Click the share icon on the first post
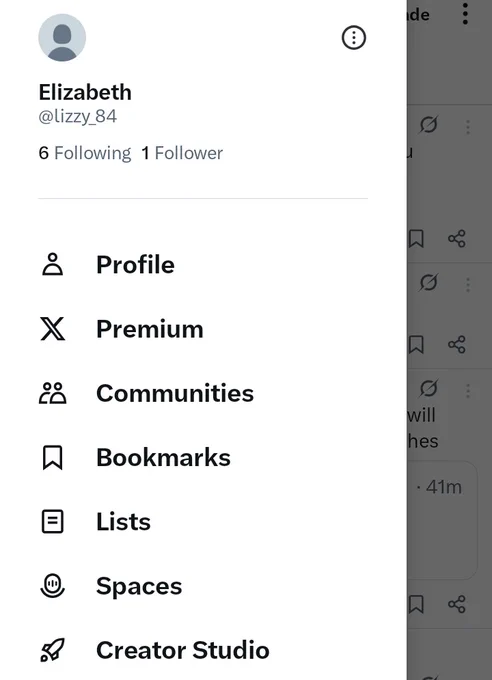Viewport: 492px width, 680px height. [x=456, y=239]
